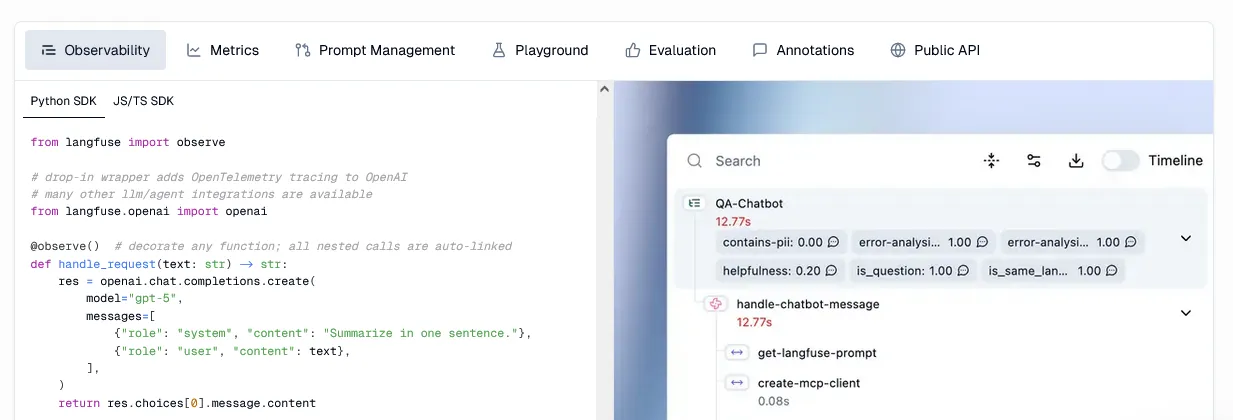Open the Prompt Management tab

(x=375, y=50)
